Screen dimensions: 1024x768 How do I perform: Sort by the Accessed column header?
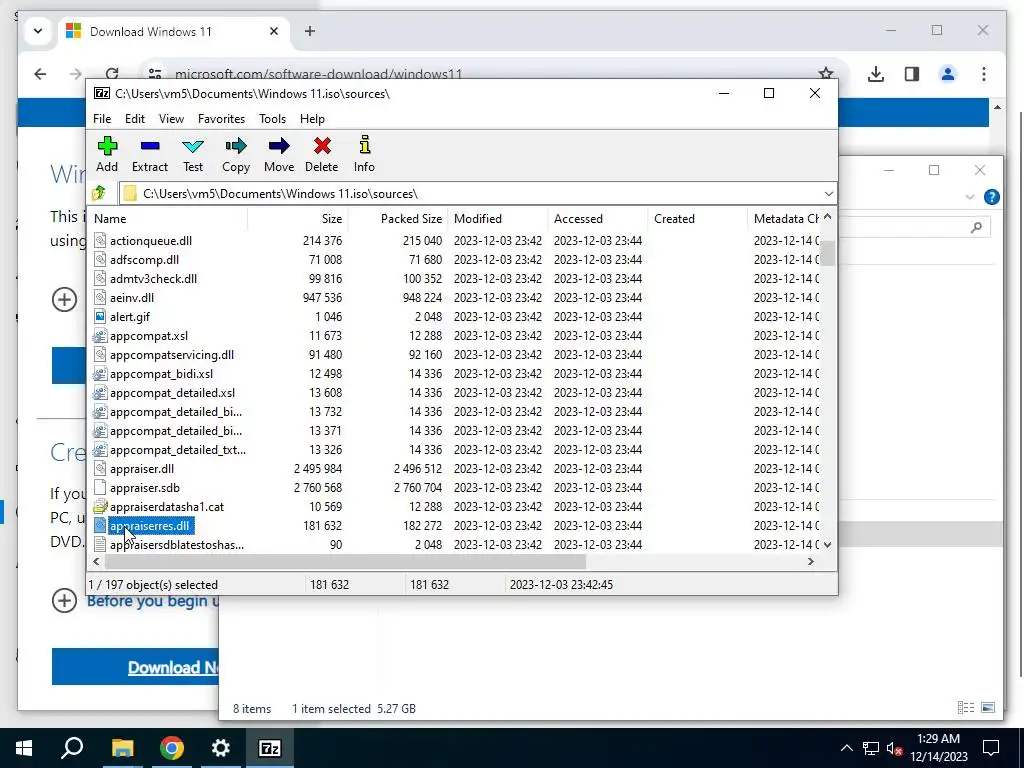[598, 219]
